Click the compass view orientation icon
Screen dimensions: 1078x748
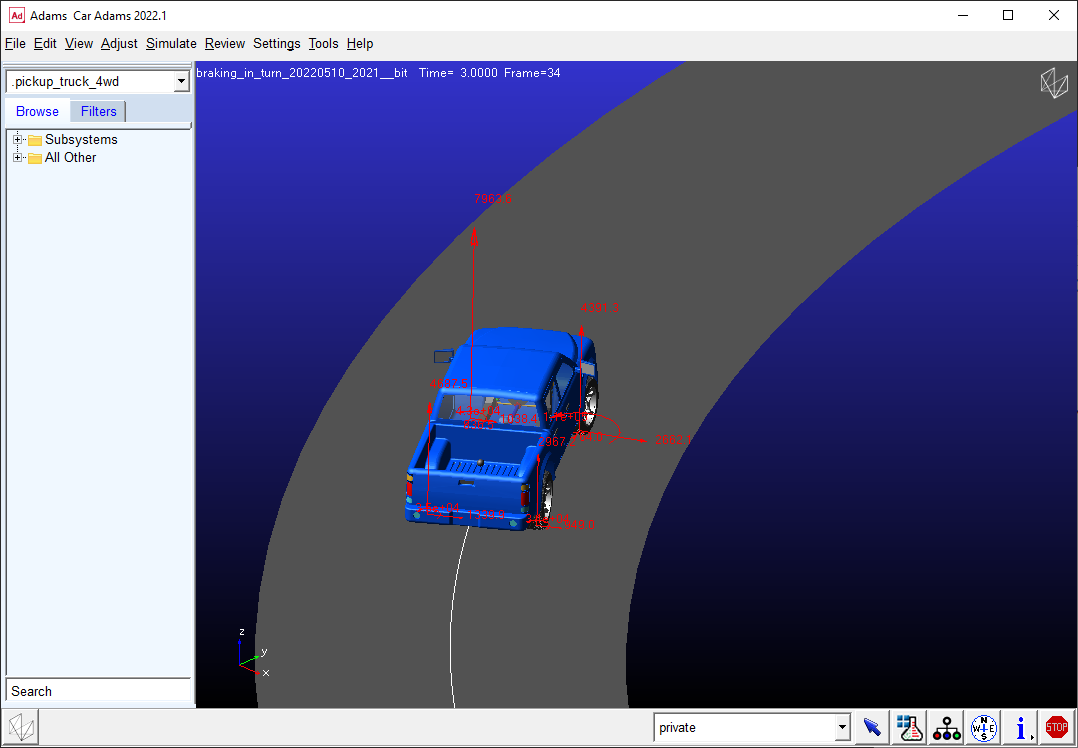984,727
